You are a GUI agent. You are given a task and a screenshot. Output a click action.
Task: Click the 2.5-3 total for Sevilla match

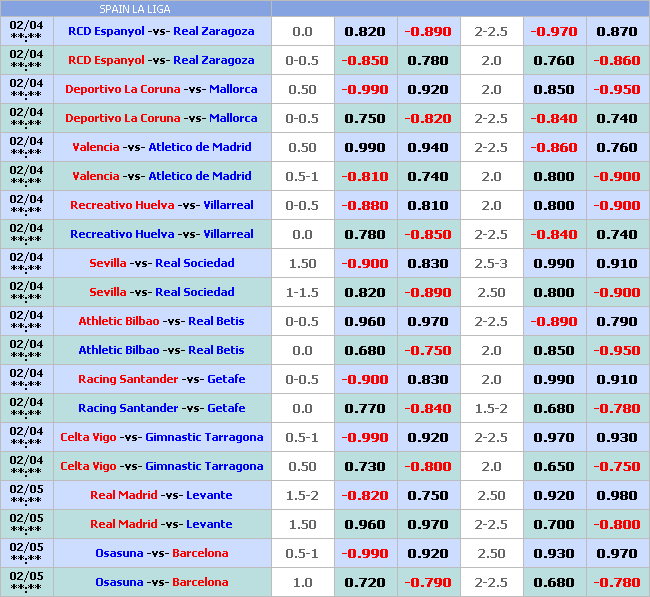(x=491, y=263)
